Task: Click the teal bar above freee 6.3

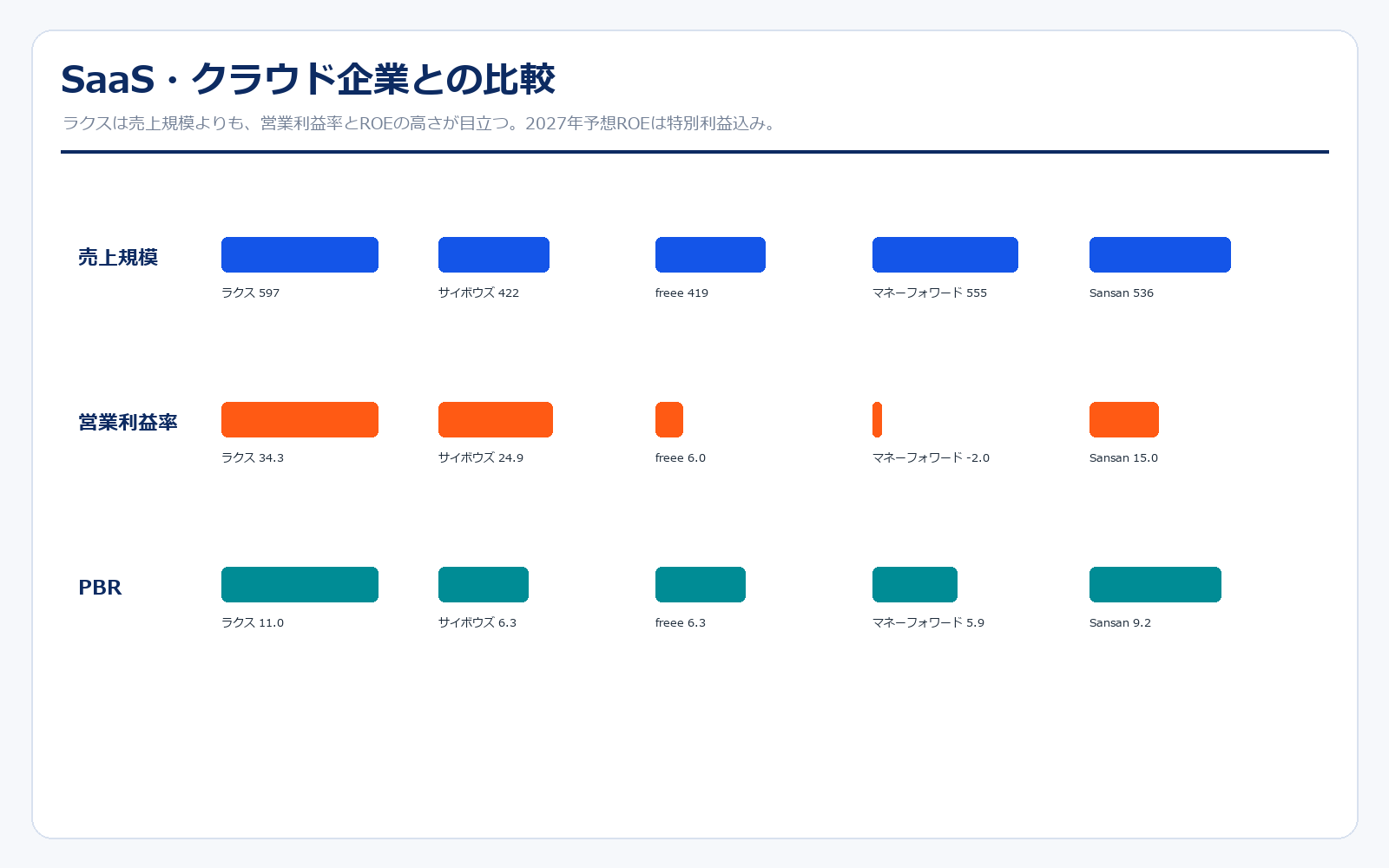Action: tap(701, 584)
